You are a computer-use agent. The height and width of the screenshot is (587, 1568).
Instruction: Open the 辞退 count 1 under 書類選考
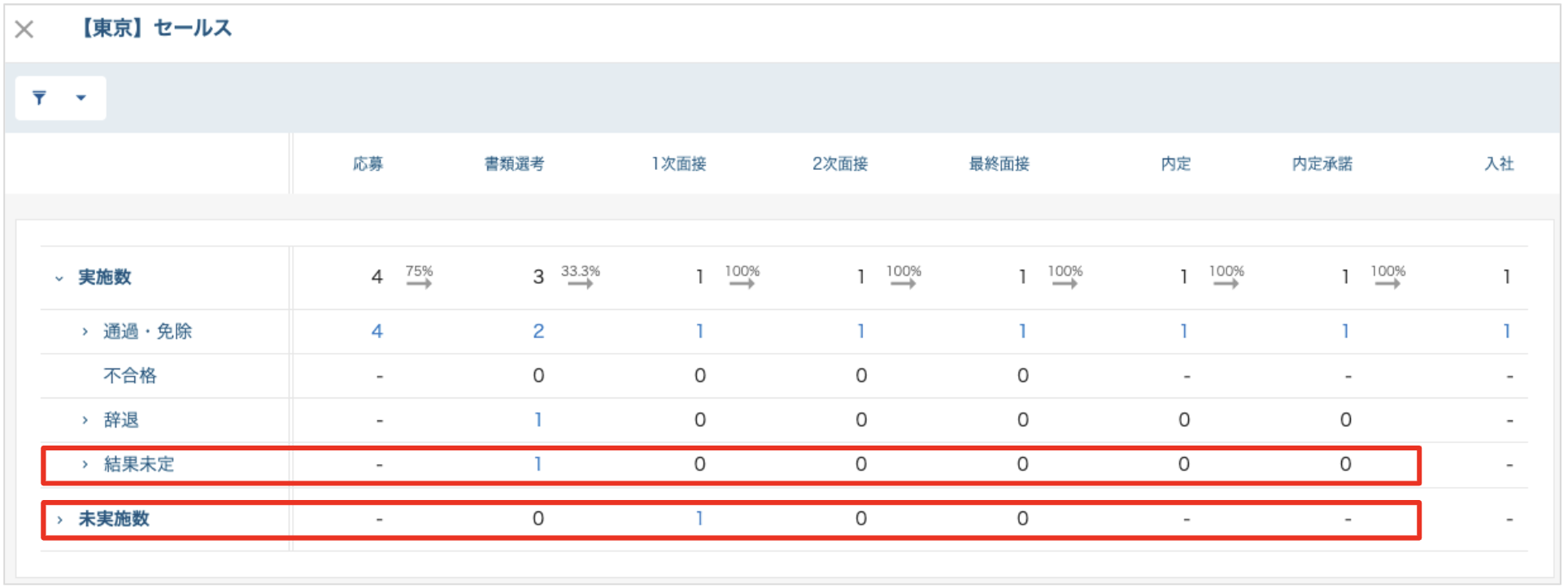538,420
